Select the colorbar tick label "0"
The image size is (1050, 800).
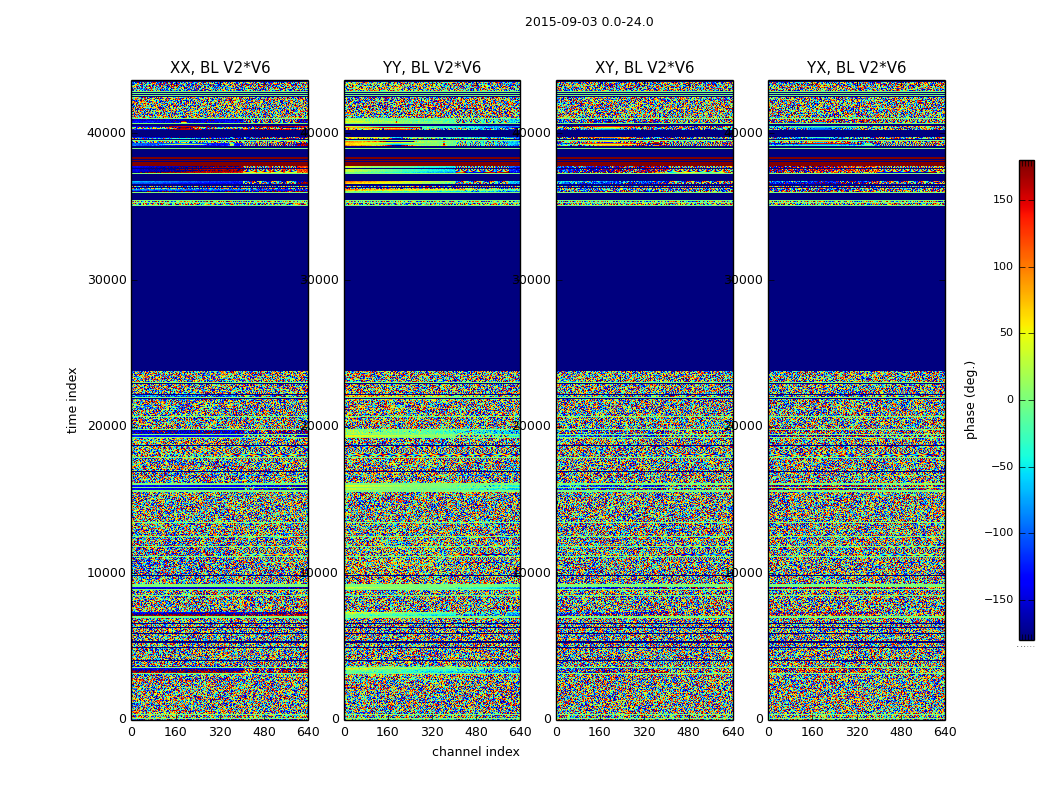[x=1009, y=400]
